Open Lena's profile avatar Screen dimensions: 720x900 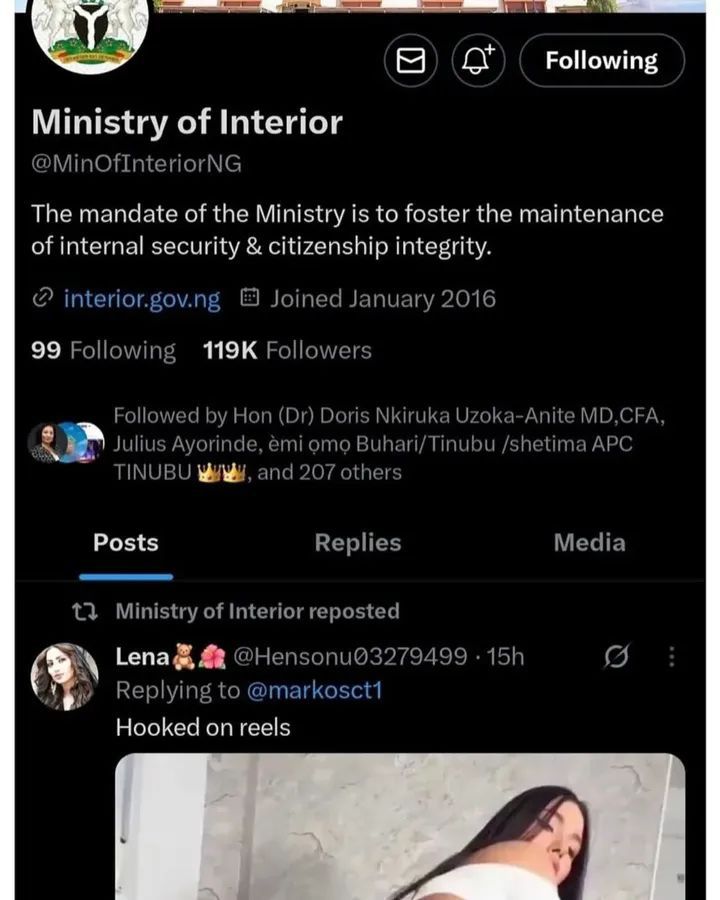[x=65, y=677]
